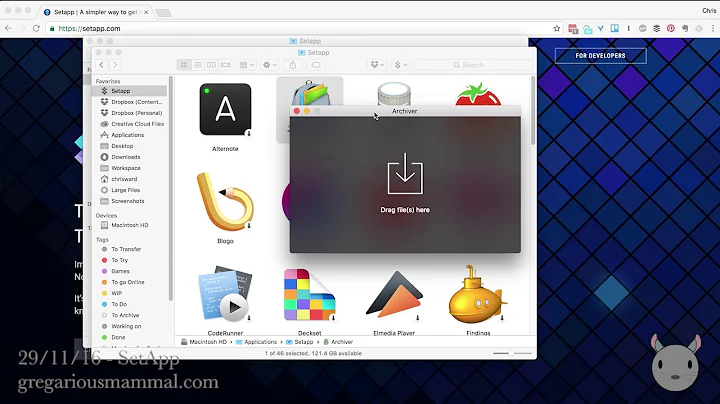Open the Findings submarine app icon
The image size is (720, 404).
click(478, 294)
